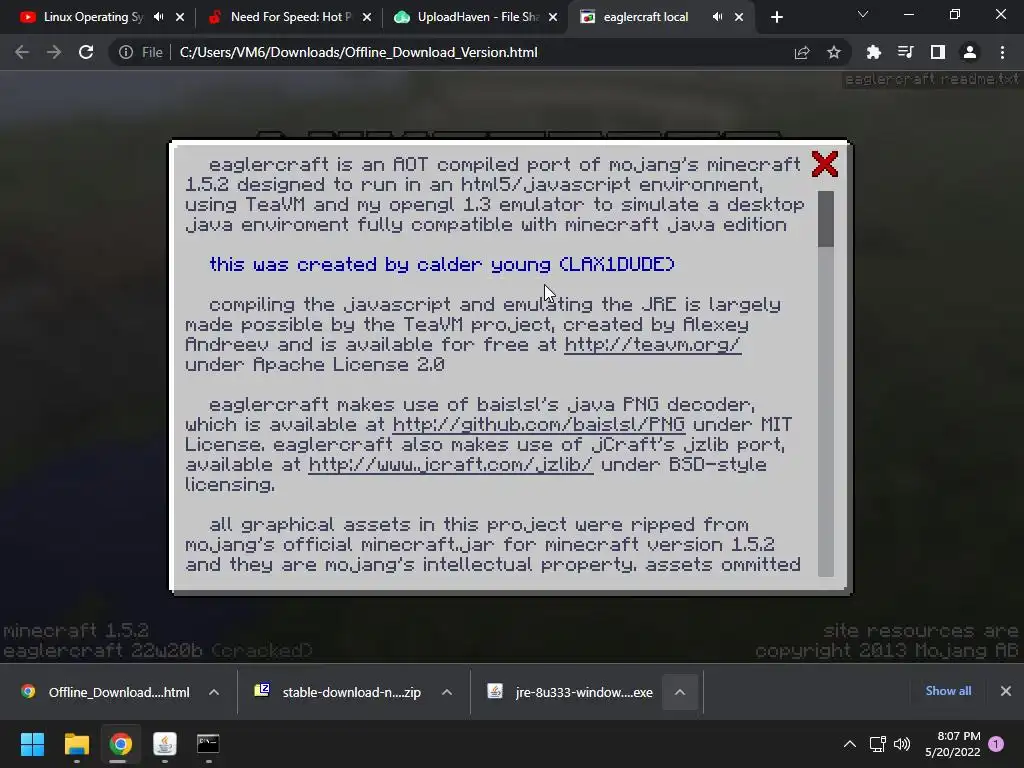The width and height of the screenshot is (1024, 768).
Task: Close the eaglercraft local tab
Action: point(739,17)
